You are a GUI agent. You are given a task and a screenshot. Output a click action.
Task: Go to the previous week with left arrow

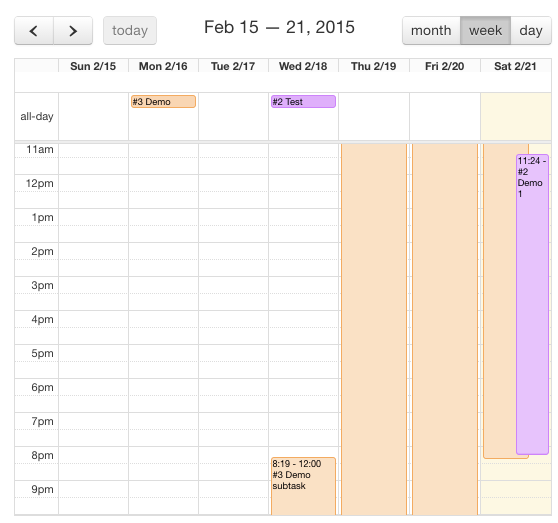point(34,31)
